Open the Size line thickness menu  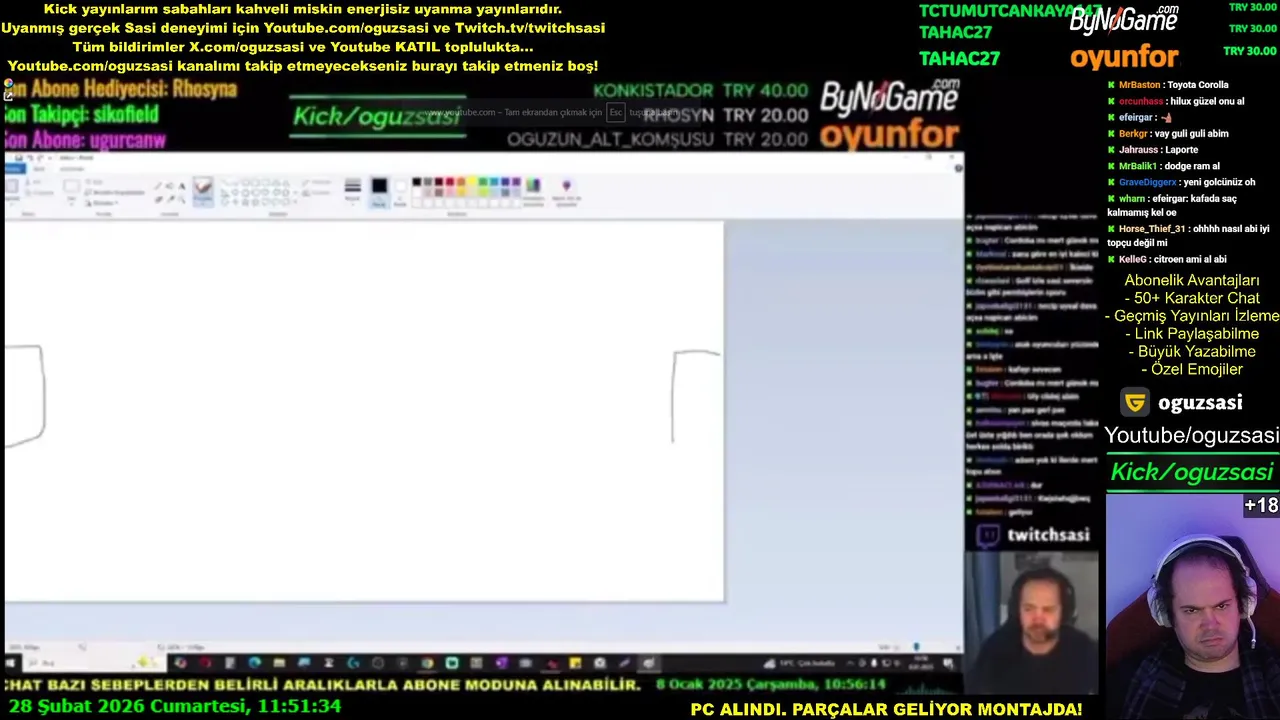coord(352,190)
